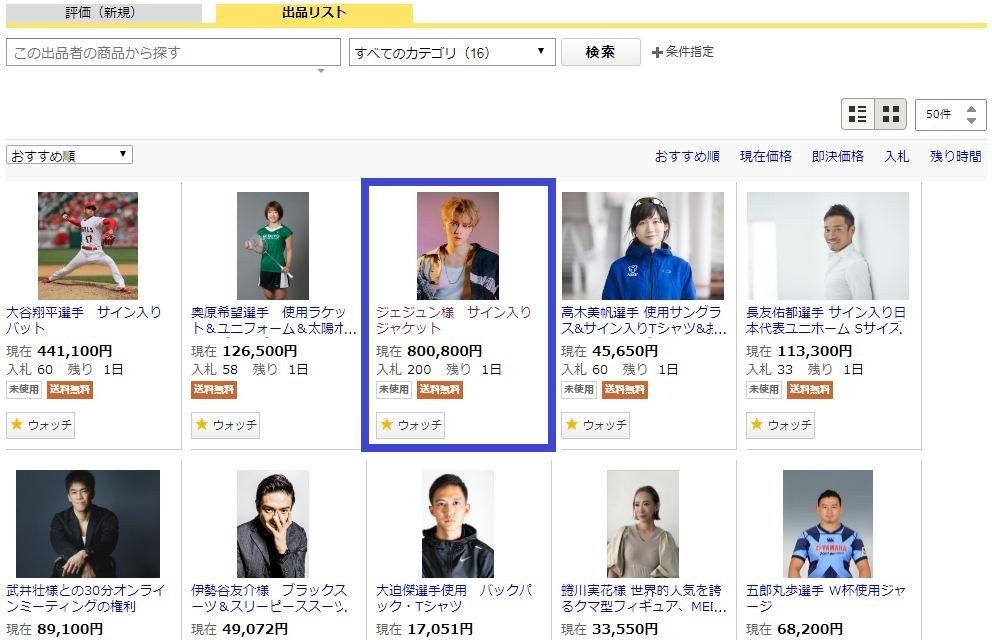Viewport: 992px width, 640px height.
Task: Sort listings by 入札
Action: (x=896, y=156)
